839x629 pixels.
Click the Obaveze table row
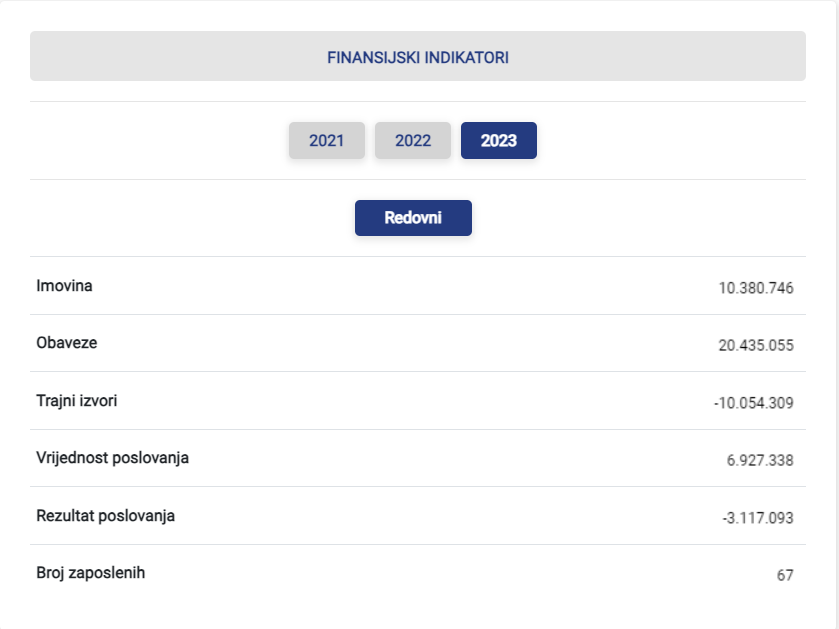tap(418, 343)
